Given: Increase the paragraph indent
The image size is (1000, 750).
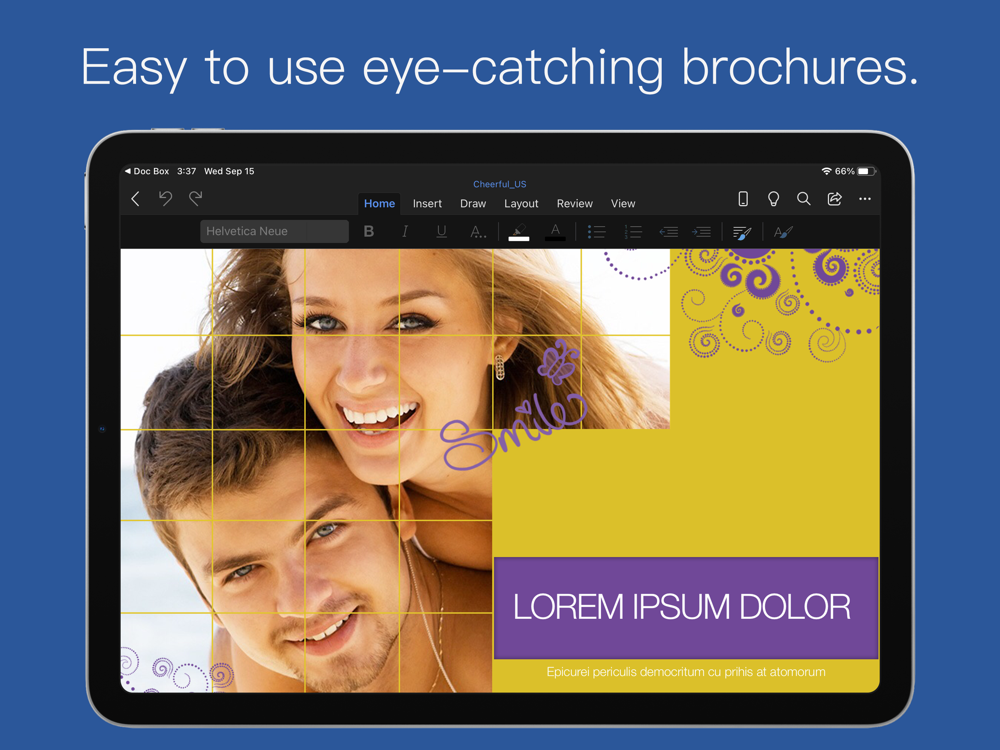Looking at the screenshot, I should (x=702, y=232).
